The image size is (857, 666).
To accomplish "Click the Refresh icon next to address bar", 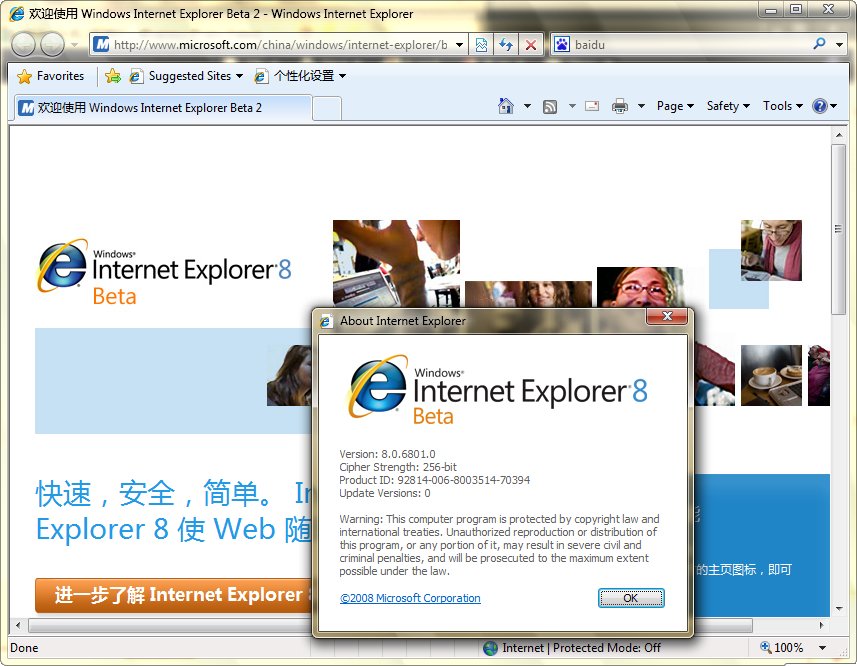I will (x=506, y=45).
